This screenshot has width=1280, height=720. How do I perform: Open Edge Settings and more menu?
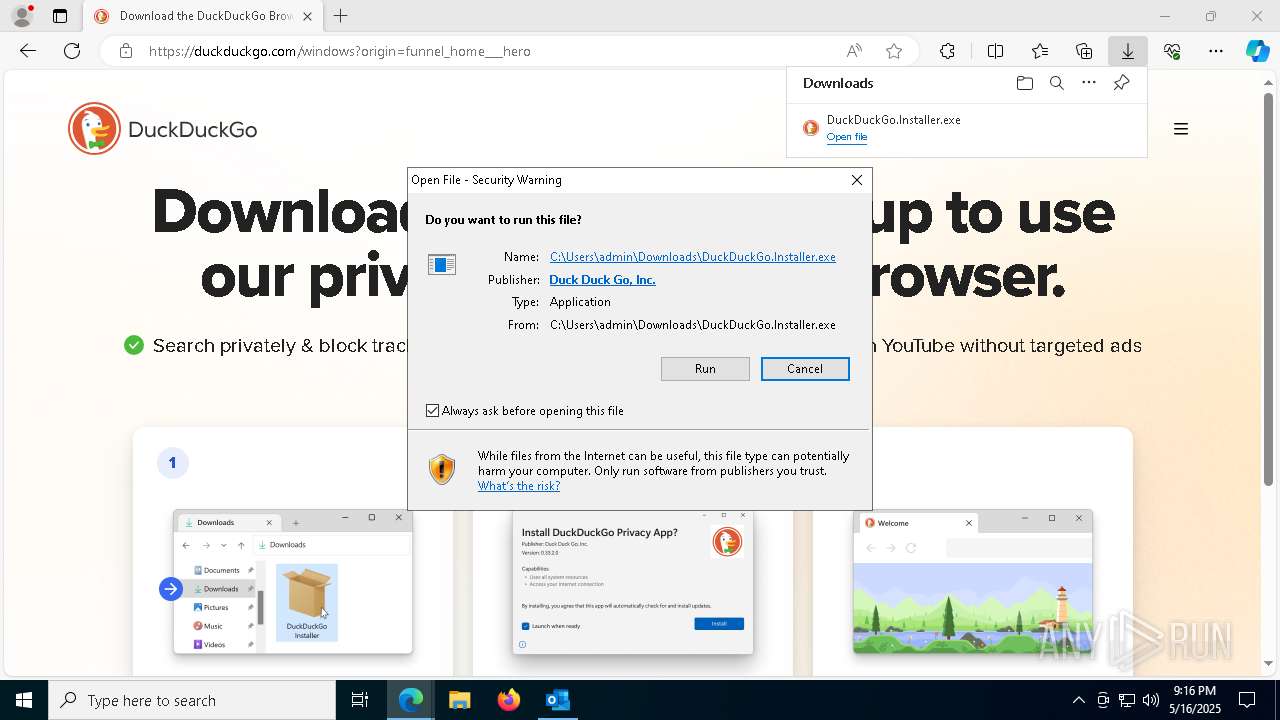1216,51
